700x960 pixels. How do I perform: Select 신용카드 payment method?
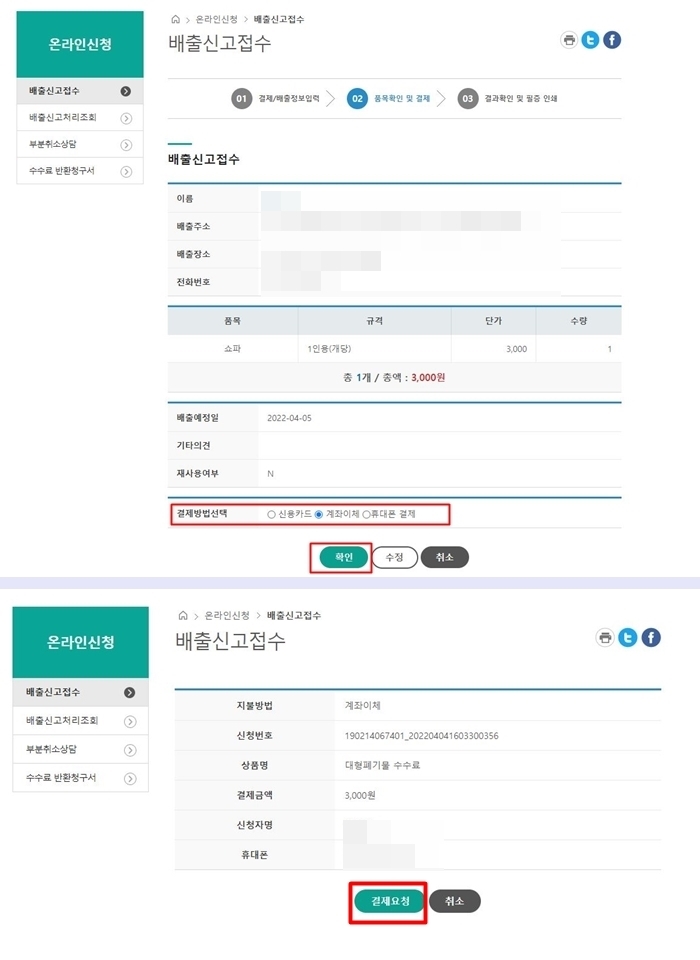click(270, 513)
